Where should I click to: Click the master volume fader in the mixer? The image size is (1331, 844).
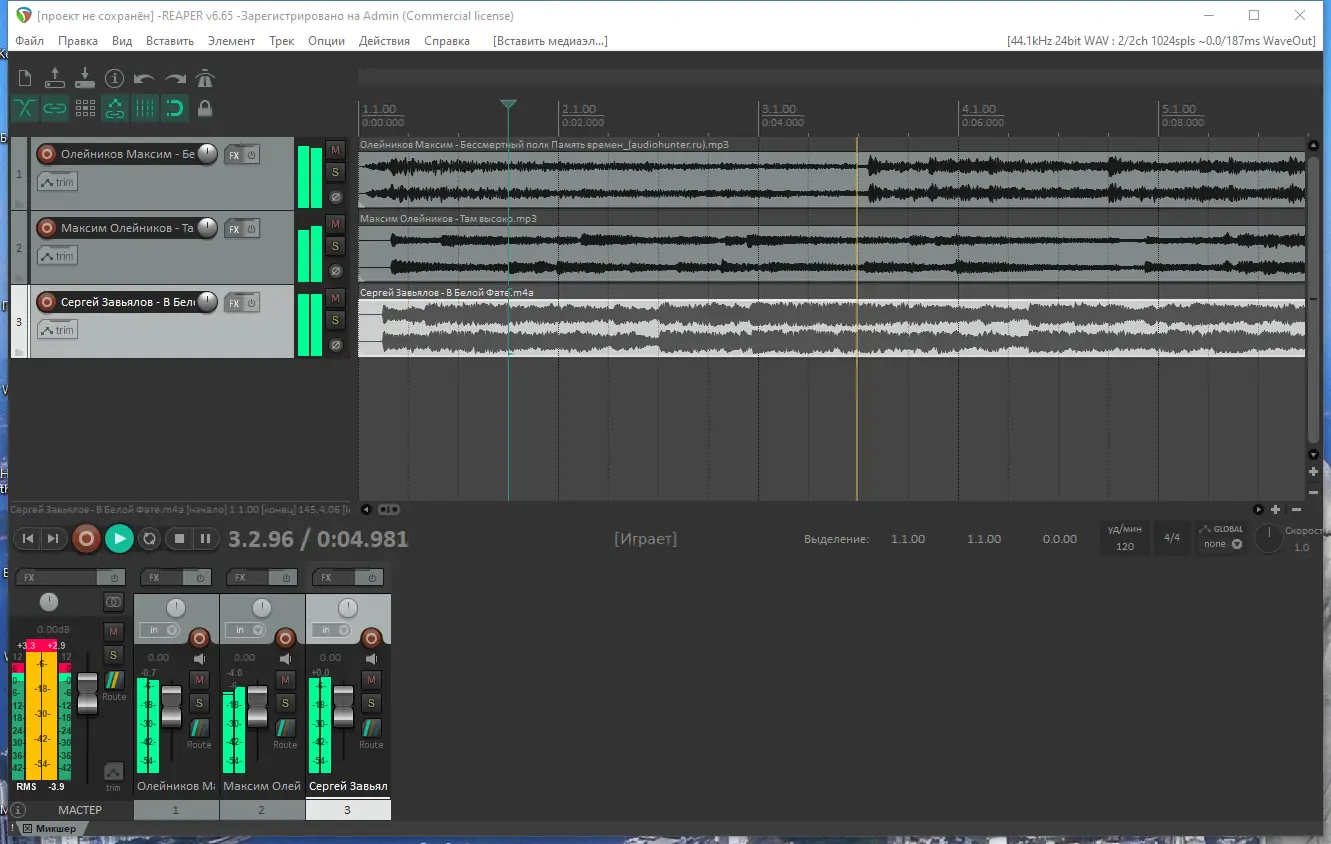point(88,693)
